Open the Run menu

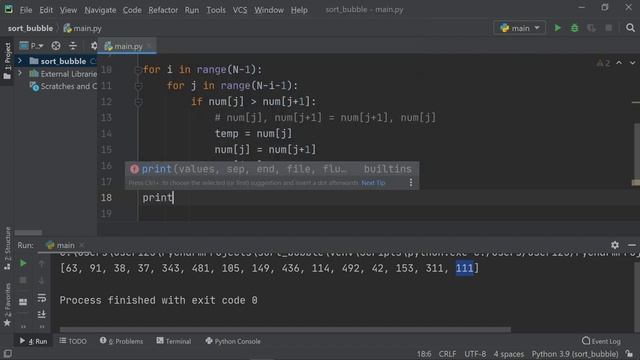coord(191,9)
